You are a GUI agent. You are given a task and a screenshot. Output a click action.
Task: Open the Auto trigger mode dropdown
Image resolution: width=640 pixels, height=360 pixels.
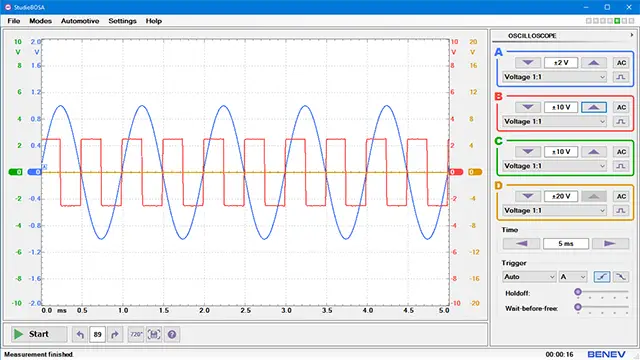point(529,277)
